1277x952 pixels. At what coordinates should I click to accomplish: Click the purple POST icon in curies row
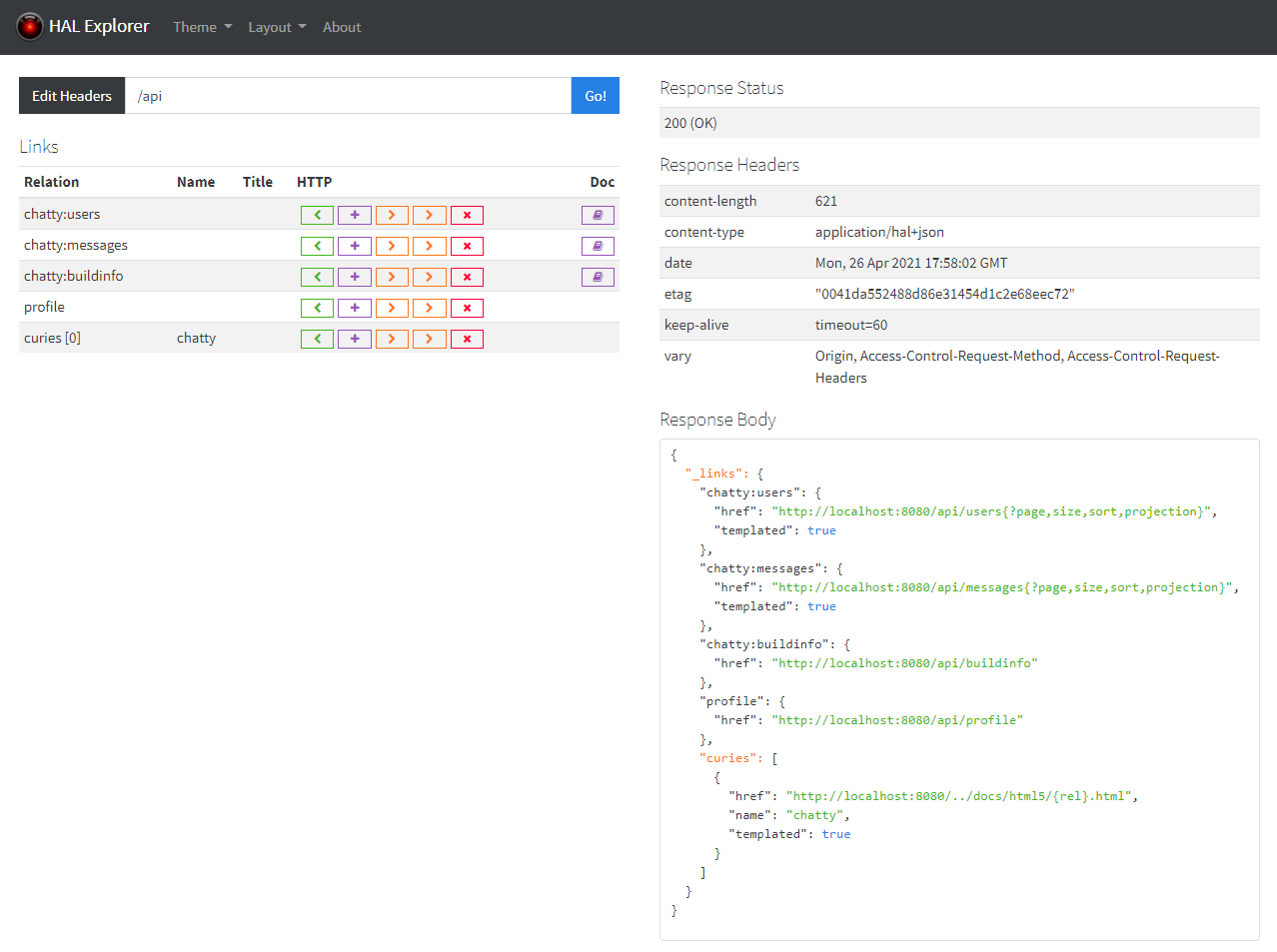click(x=354, y=339)
